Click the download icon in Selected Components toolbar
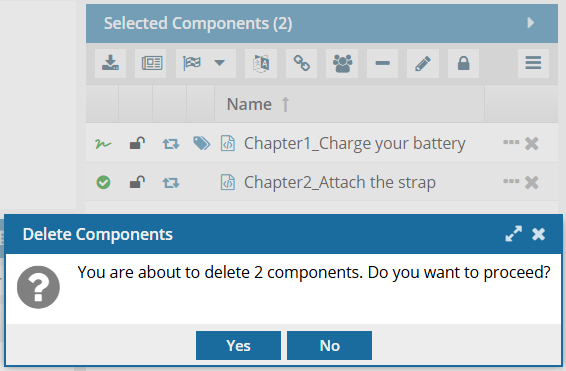The width and height of the screenshot is (566, 371). (x=110, y=64)
